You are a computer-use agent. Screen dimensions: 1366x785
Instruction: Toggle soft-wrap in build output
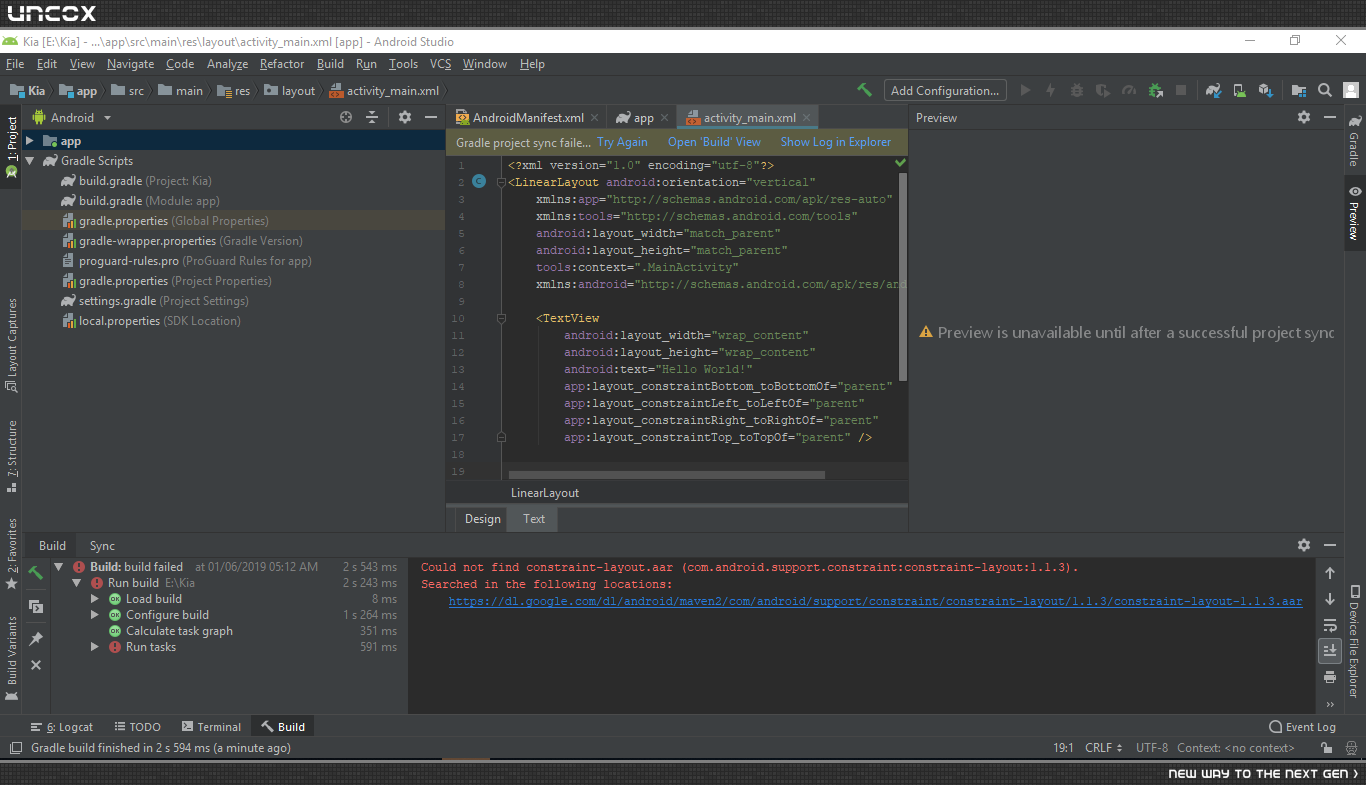pos(1329,625)
